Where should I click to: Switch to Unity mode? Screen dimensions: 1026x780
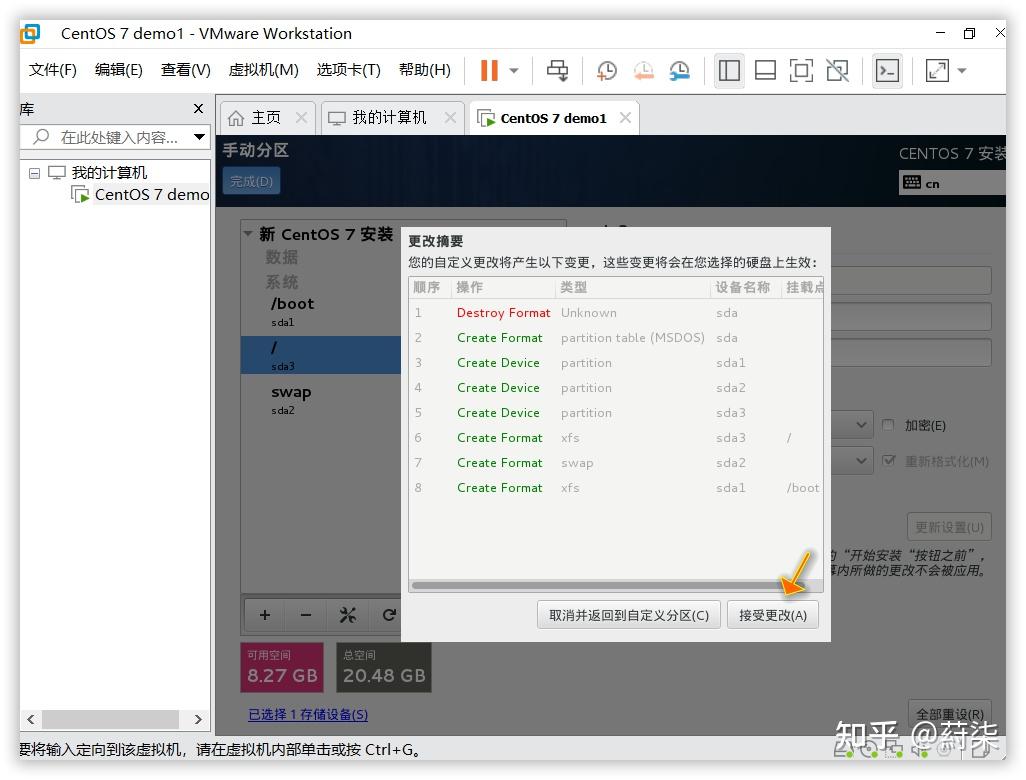pos(837,70)
